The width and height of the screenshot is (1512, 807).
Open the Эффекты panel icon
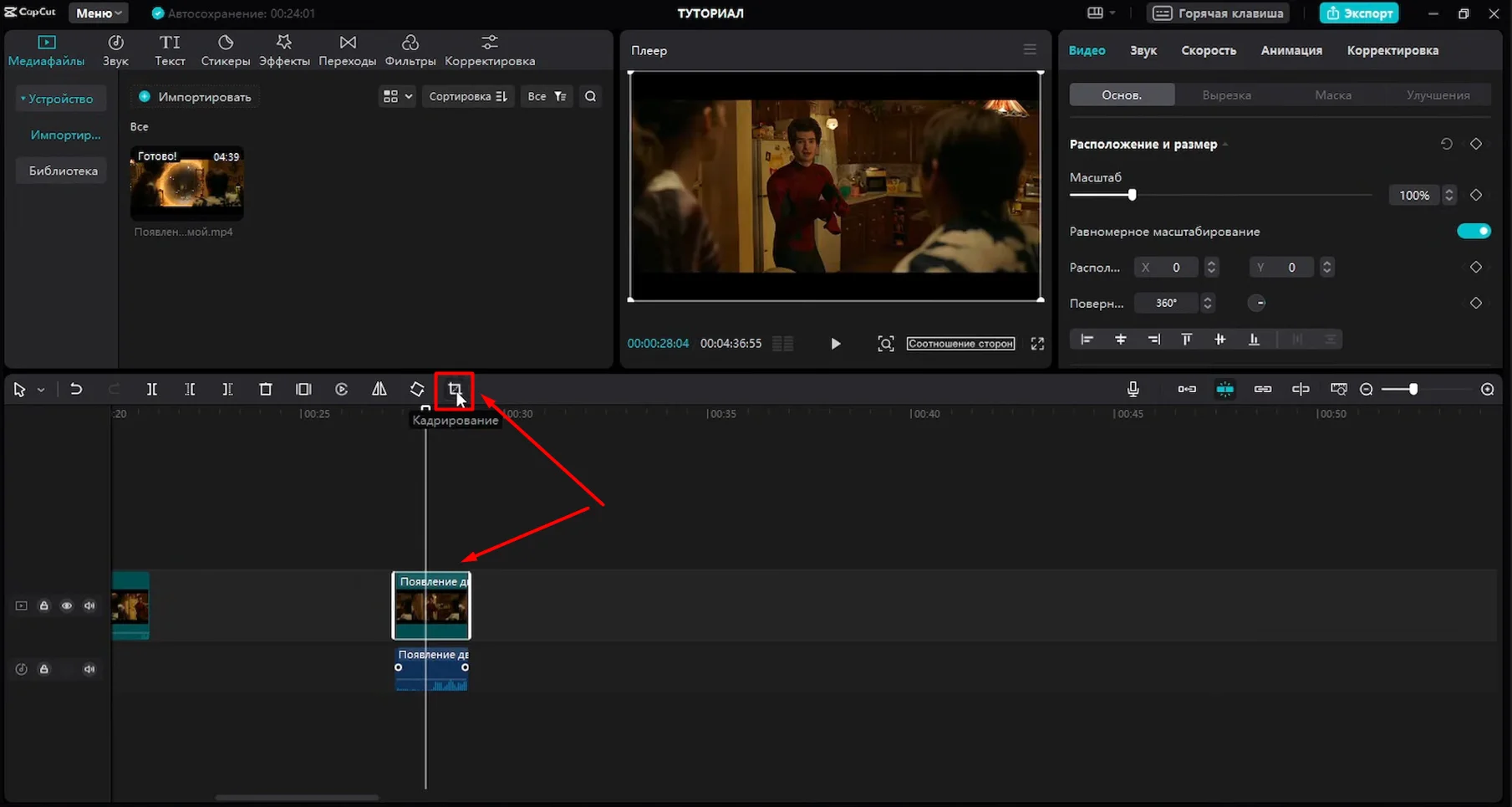click(284, 50)
